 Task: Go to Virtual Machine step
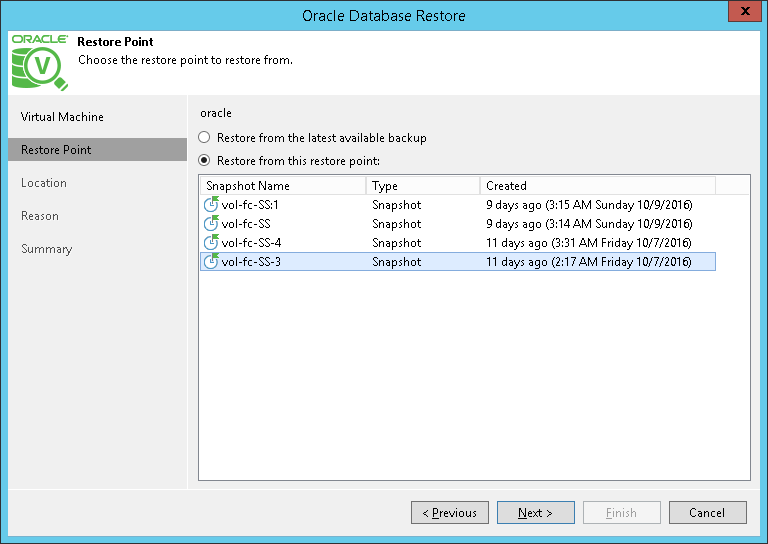(62, 117)
